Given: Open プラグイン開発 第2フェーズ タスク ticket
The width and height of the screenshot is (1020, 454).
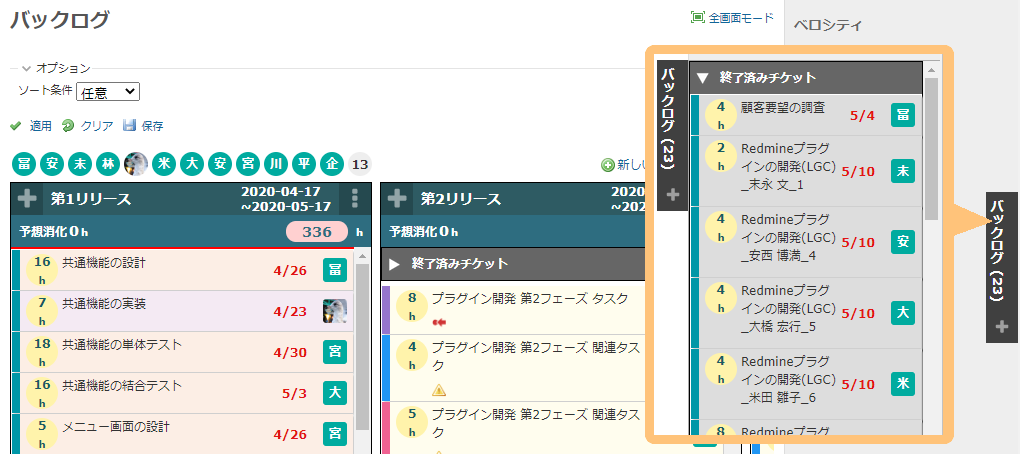Looking at the screenshot, I should pos(530,299).
